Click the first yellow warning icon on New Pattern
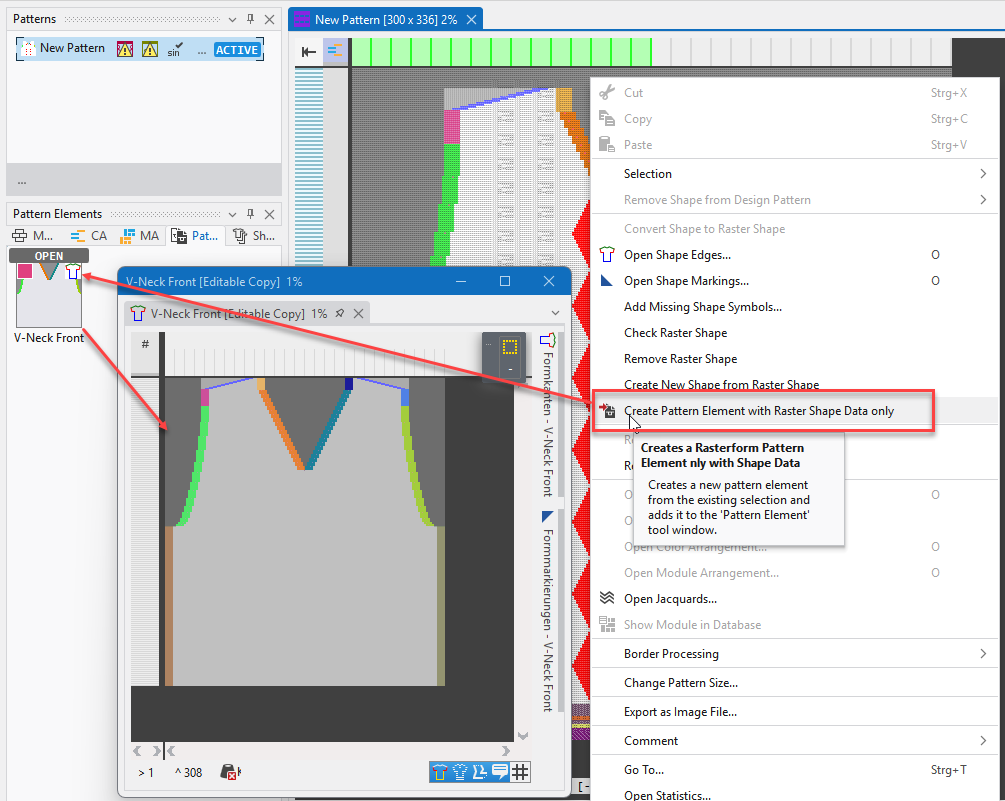The width and height of the screenshot is (1005, 801). pos(125,49)
